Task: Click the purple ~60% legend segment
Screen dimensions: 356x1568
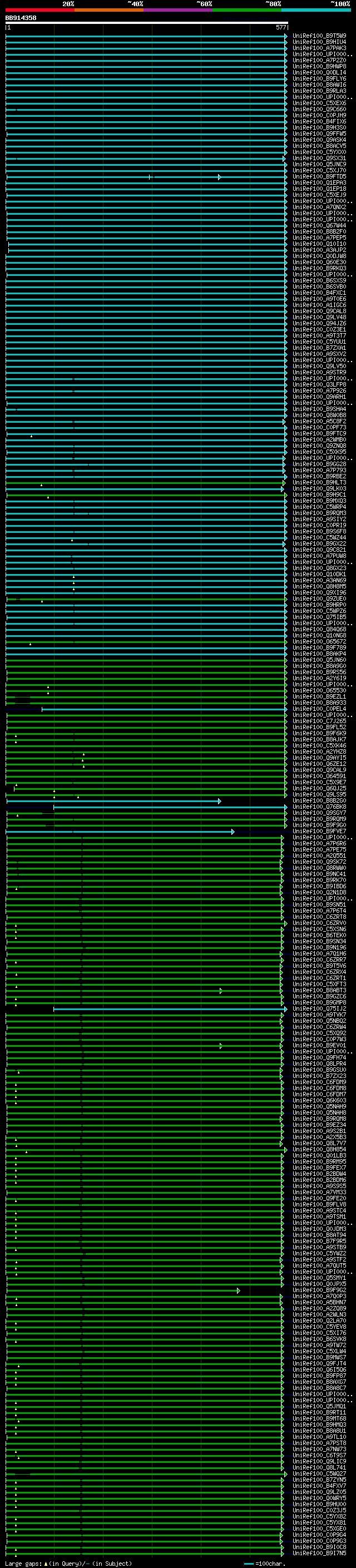Action: (177, 10)
